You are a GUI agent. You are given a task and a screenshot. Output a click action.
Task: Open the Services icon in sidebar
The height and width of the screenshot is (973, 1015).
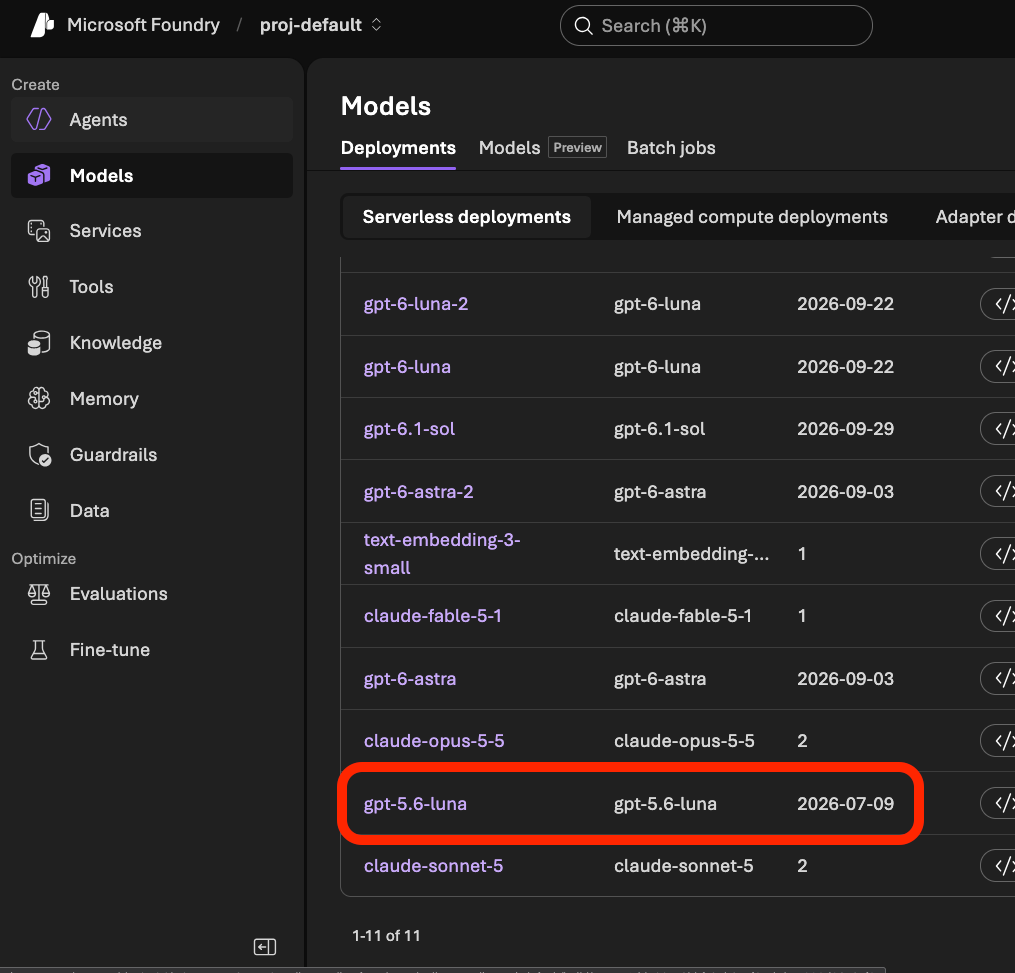coord(39,231)
